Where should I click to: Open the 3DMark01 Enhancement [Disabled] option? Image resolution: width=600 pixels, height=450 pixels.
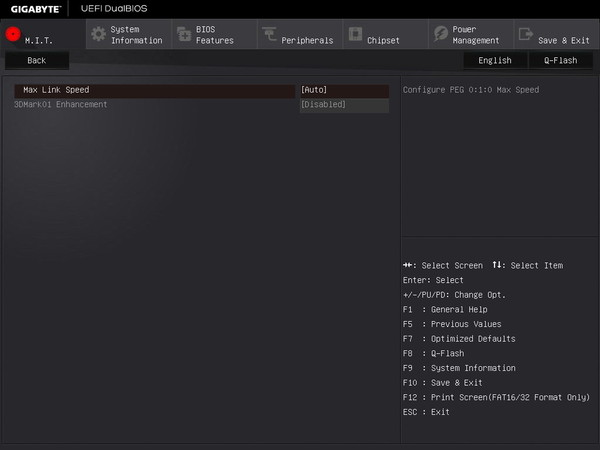(344, 104)
